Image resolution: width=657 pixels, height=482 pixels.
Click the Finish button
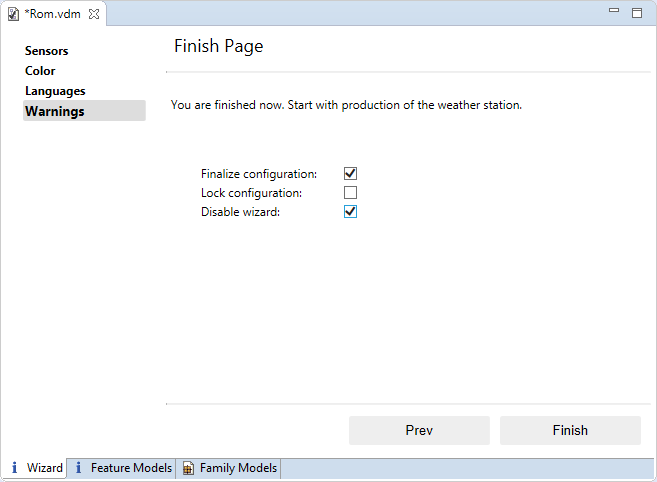click(570, 430)
